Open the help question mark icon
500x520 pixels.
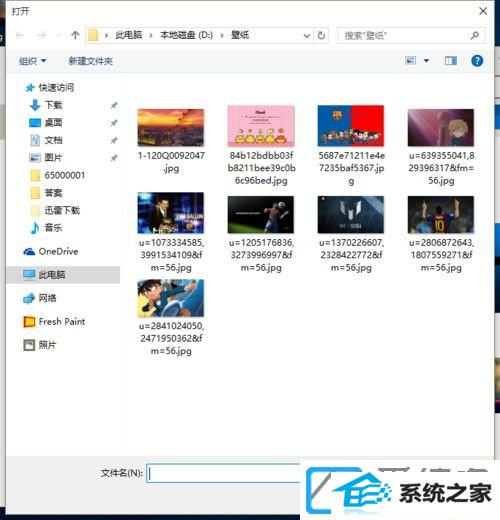coord(477,61)
